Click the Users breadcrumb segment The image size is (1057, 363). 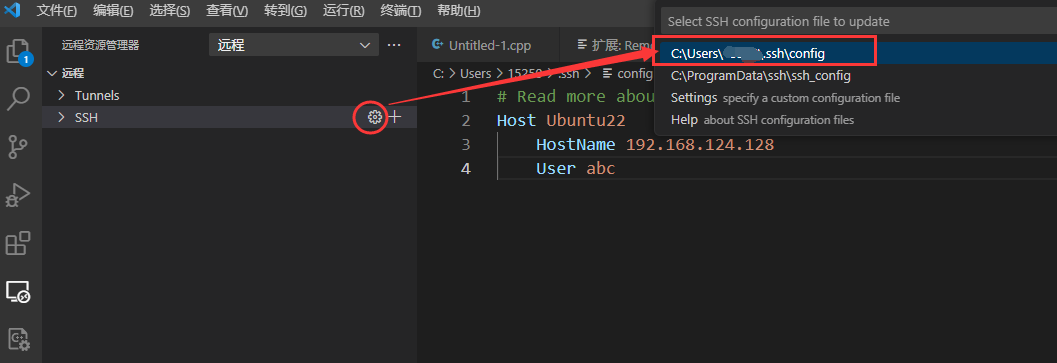click(475, 74)
